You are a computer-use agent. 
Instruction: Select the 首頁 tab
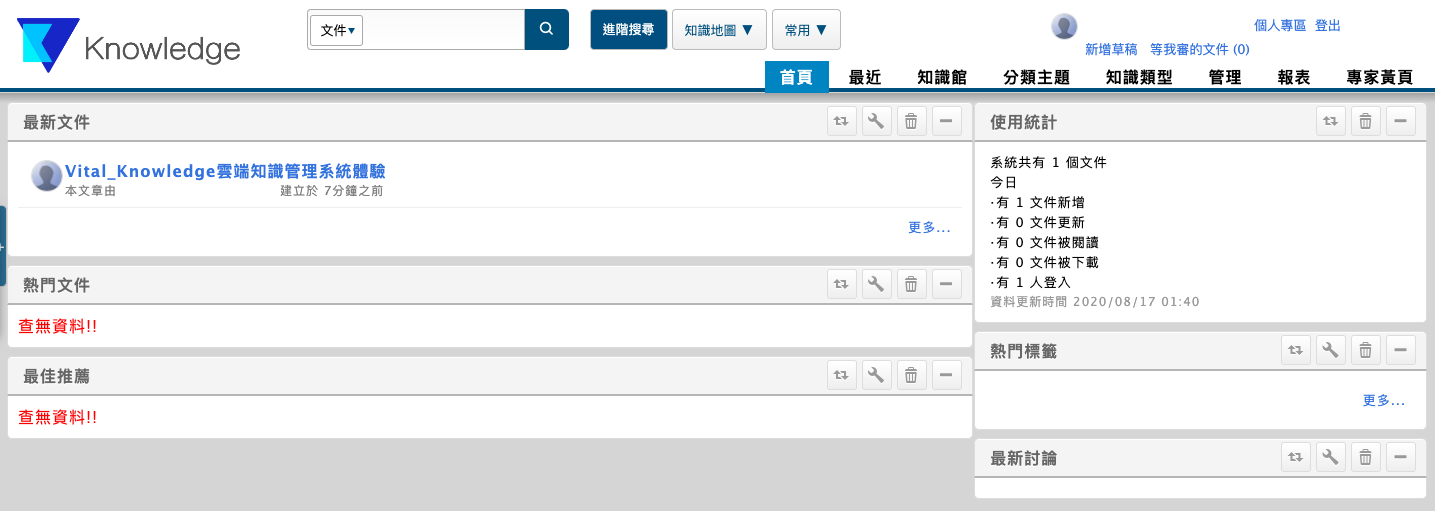[797, 77]
